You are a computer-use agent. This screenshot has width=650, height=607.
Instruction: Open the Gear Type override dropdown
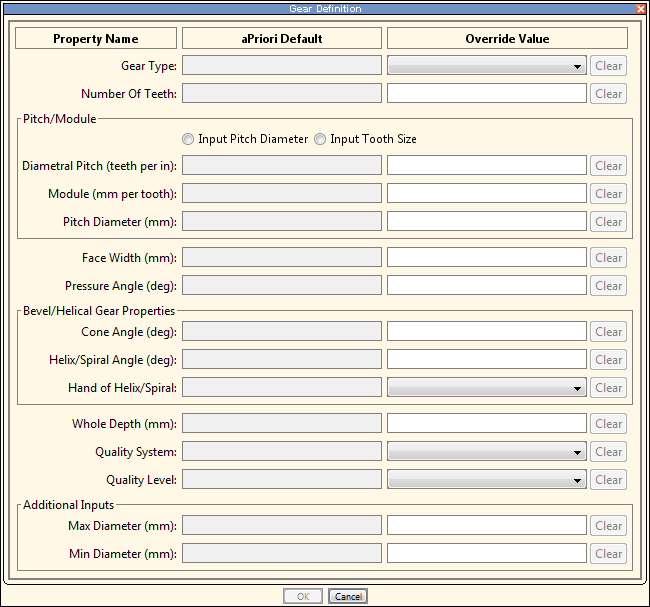[x=486, y=66]
